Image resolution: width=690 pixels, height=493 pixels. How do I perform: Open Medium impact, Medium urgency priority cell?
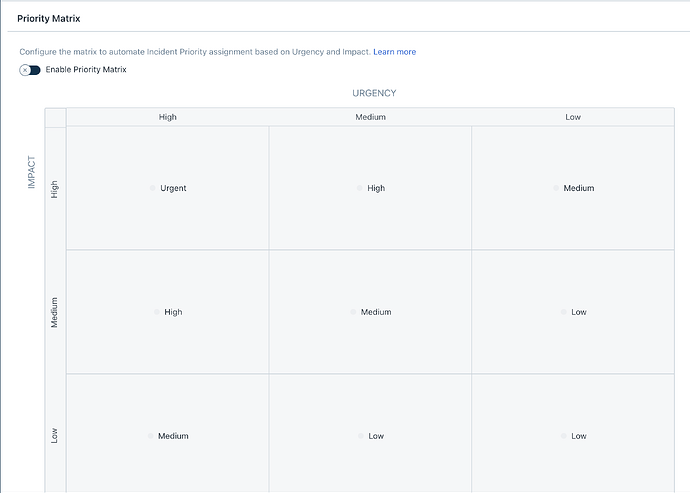pos(371,312)
